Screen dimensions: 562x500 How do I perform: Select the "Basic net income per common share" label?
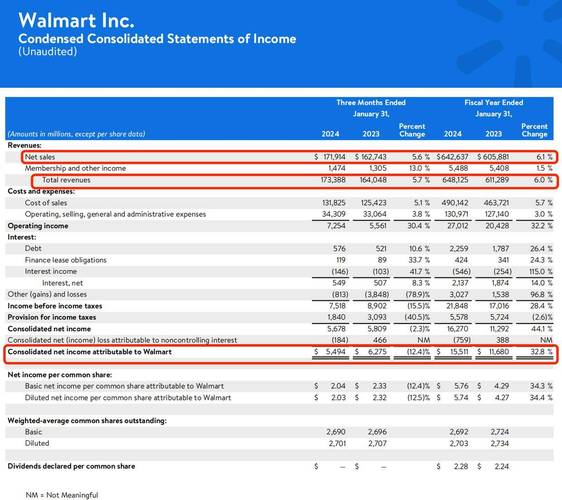point(124,386)
